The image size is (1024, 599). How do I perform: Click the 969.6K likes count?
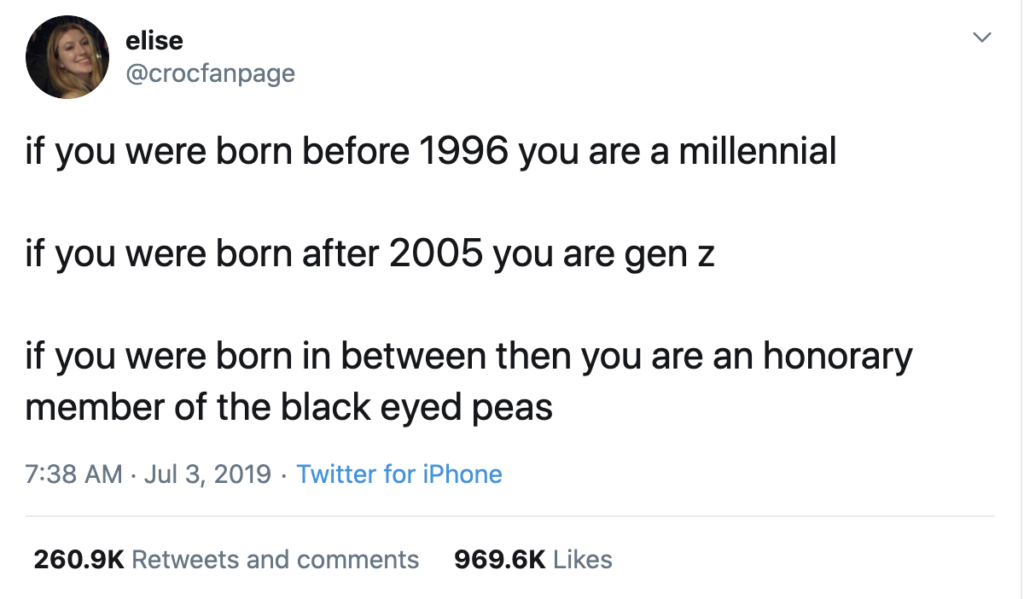500,560
